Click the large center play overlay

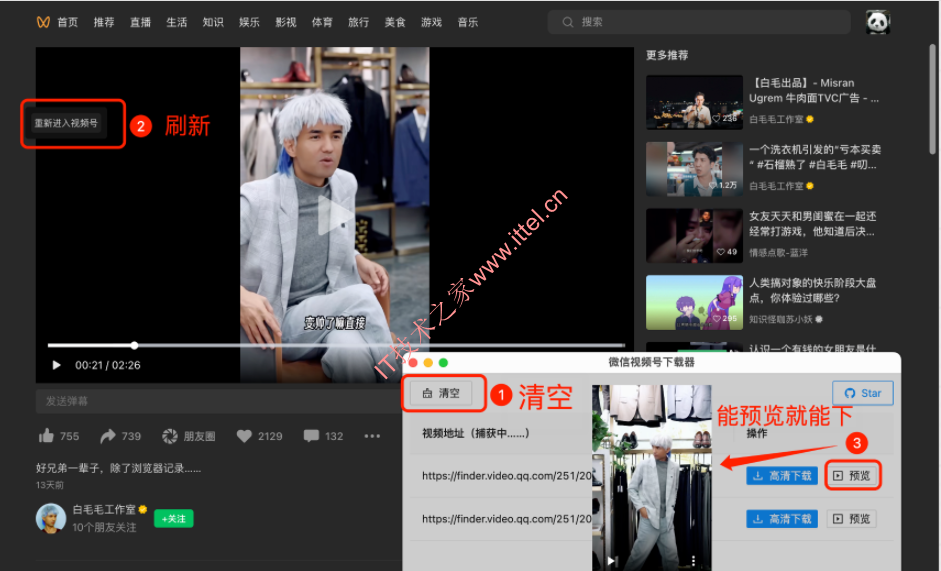pos(334,215)
